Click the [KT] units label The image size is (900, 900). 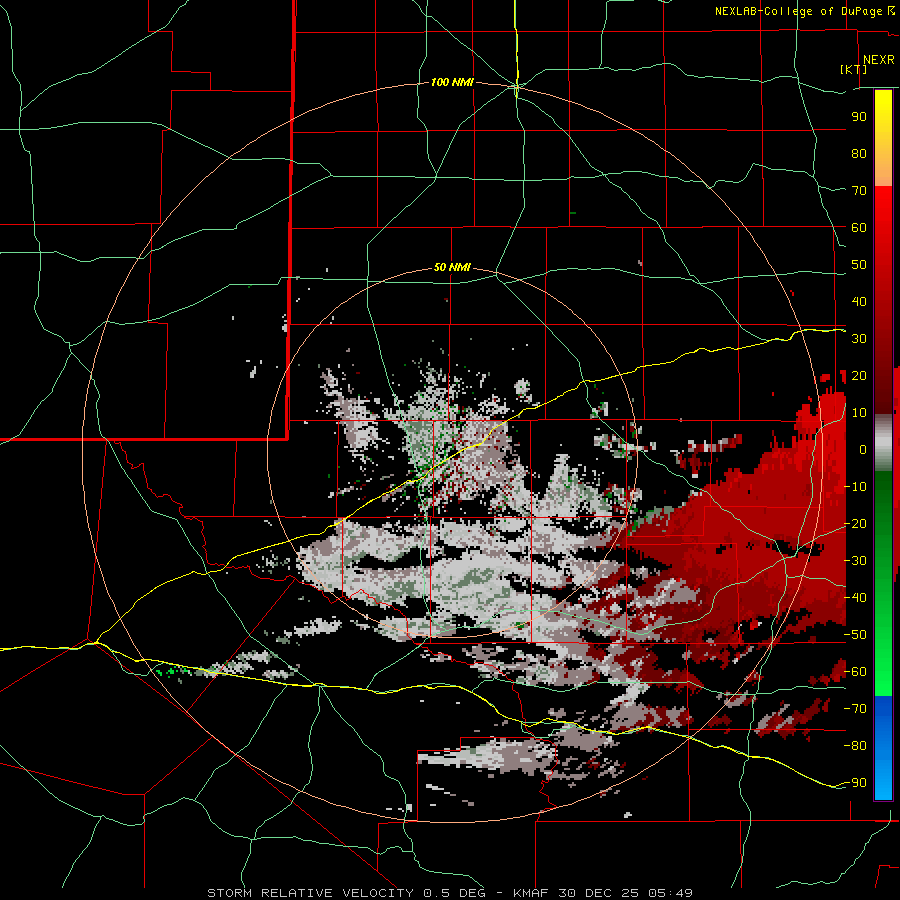(x=854, y=69)
